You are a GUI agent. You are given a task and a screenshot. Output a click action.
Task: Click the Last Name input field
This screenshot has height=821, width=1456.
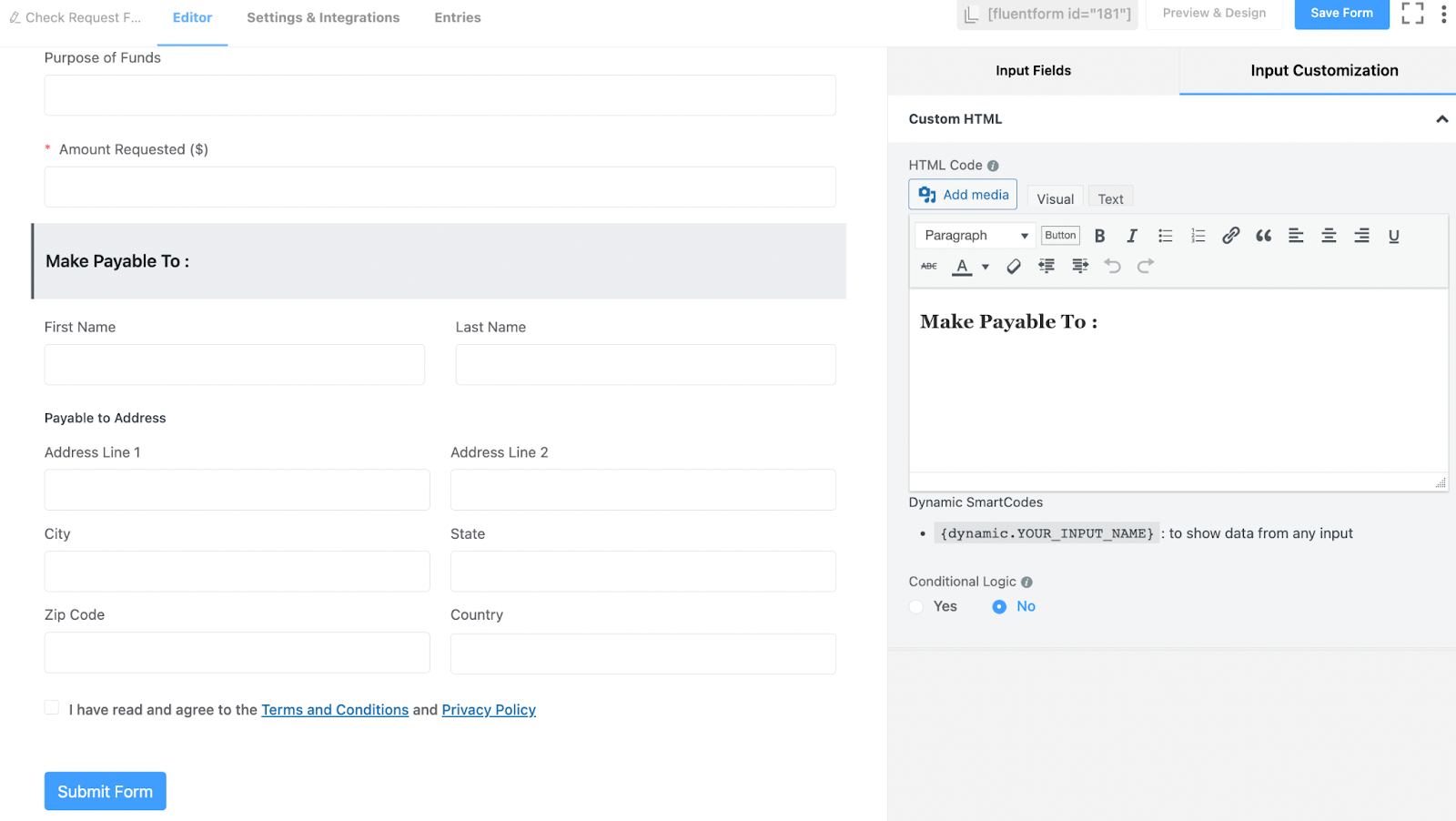point(646,364)
